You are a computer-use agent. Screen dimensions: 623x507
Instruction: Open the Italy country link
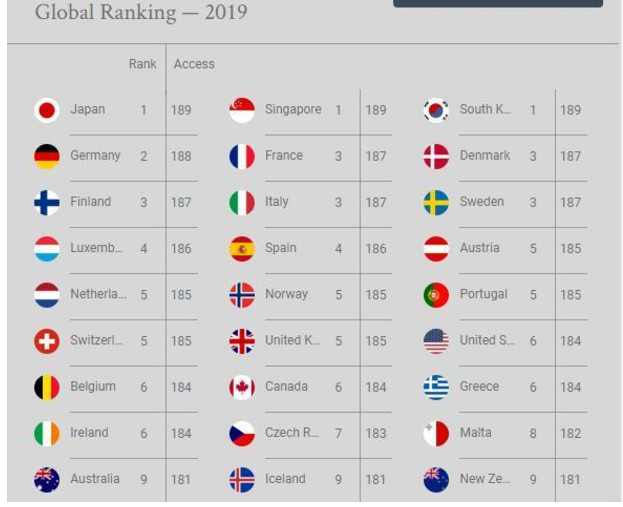[x=277, y=202]
